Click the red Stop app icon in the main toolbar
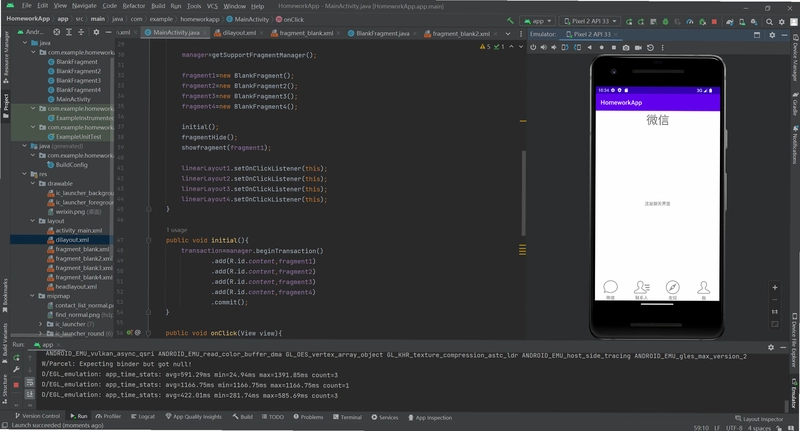 pos(714,21)
